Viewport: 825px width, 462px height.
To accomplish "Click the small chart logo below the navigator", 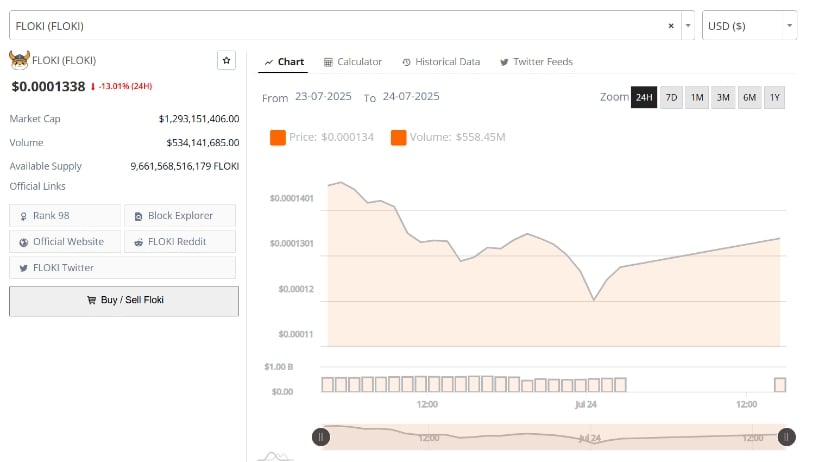I will coord(275,456).
